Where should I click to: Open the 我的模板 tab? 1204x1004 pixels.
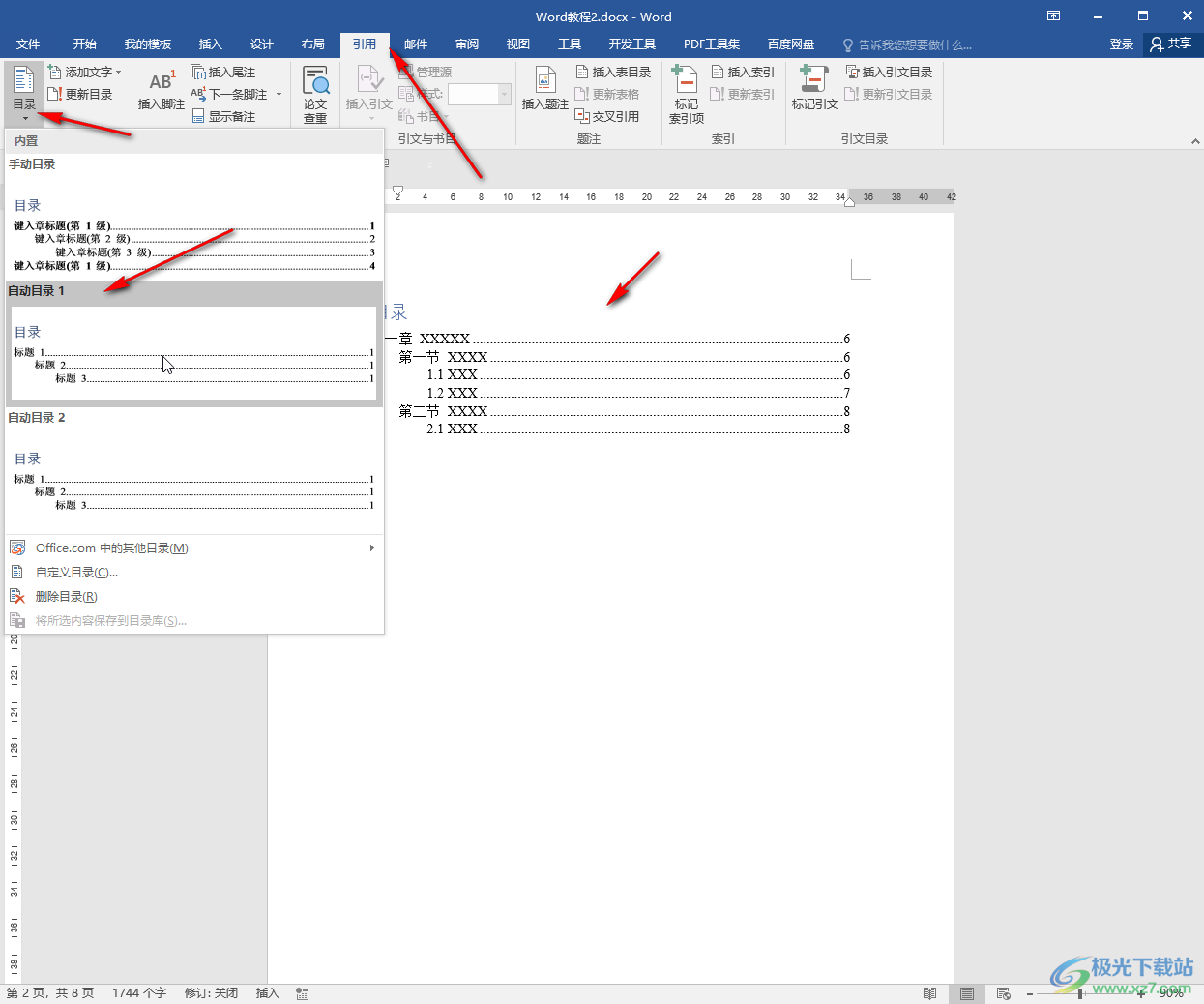coord(148,44)
